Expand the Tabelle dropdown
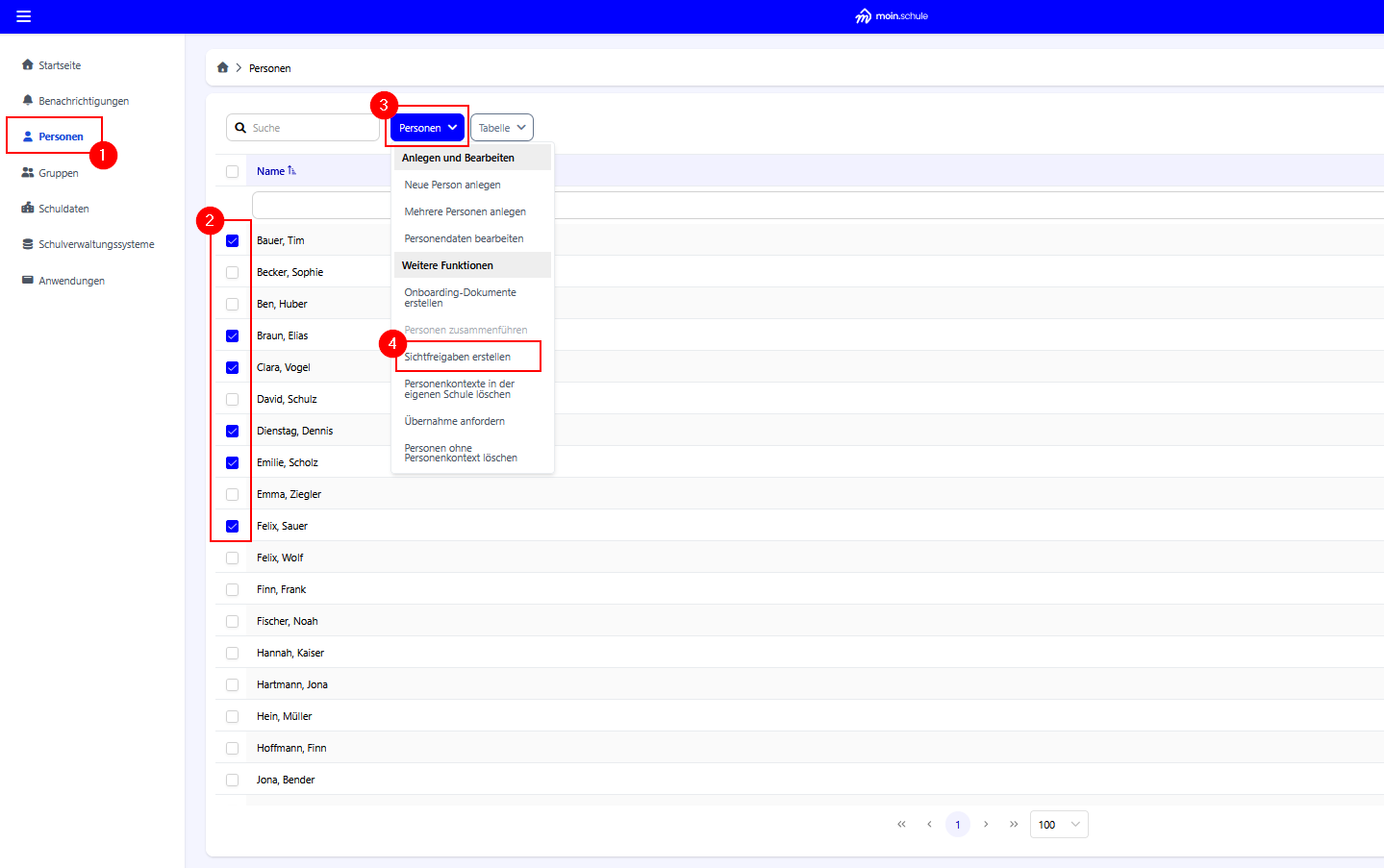This screenshot has height=868, width=1384. pos(502,128)
